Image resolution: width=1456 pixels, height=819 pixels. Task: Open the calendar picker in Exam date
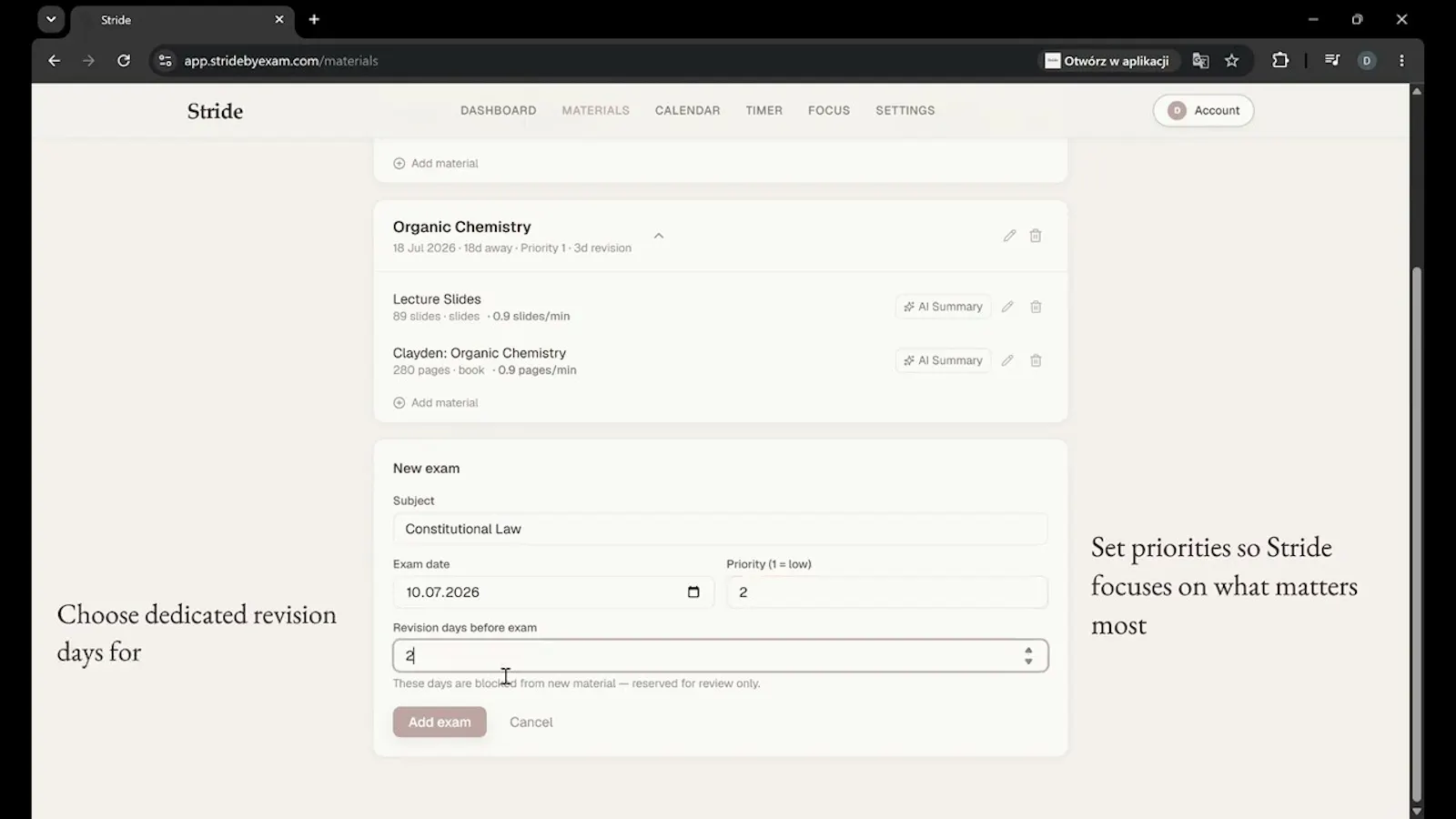[693, 592]
